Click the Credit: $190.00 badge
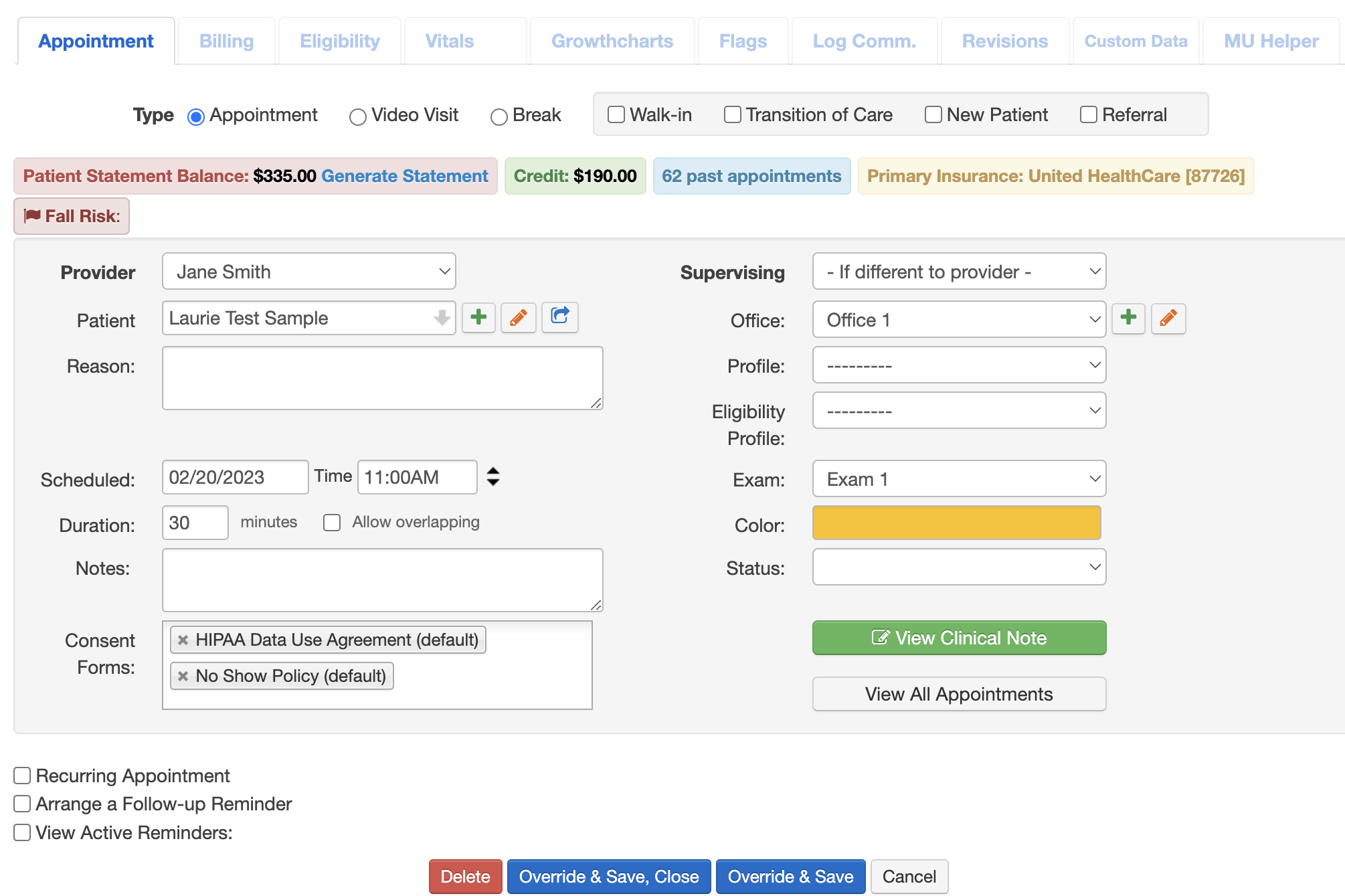 coord(575,176)
